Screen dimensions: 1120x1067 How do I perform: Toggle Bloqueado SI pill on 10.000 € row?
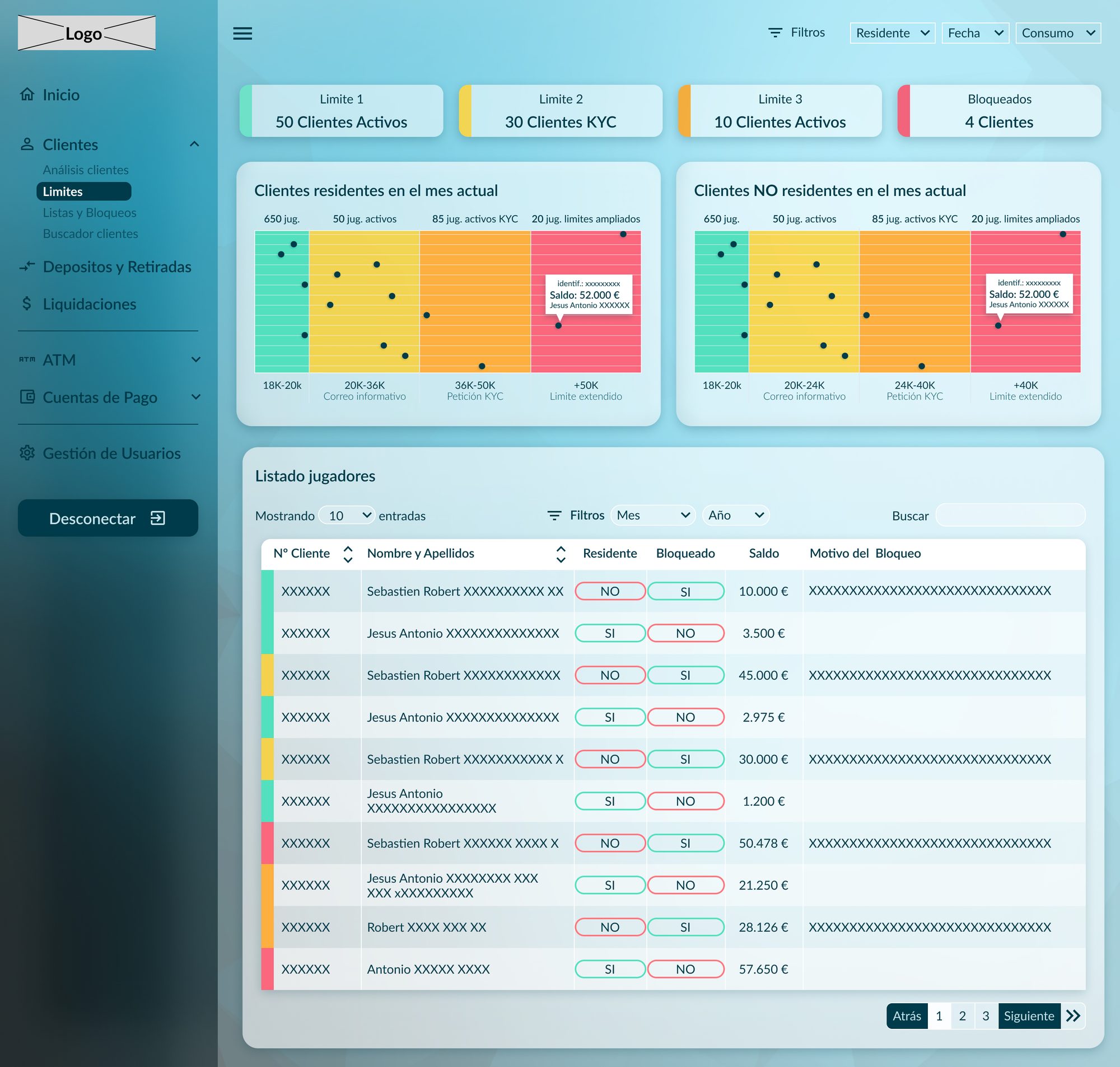click(685, 591)
